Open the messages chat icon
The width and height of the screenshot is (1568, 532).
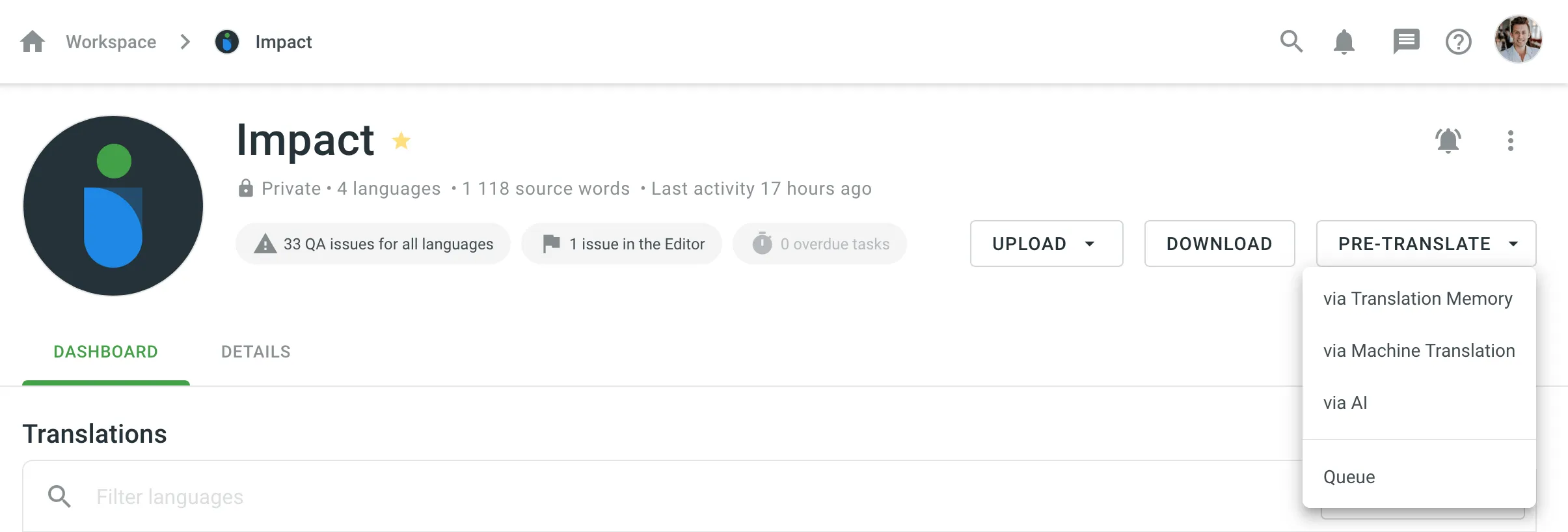coord(1406,42)
